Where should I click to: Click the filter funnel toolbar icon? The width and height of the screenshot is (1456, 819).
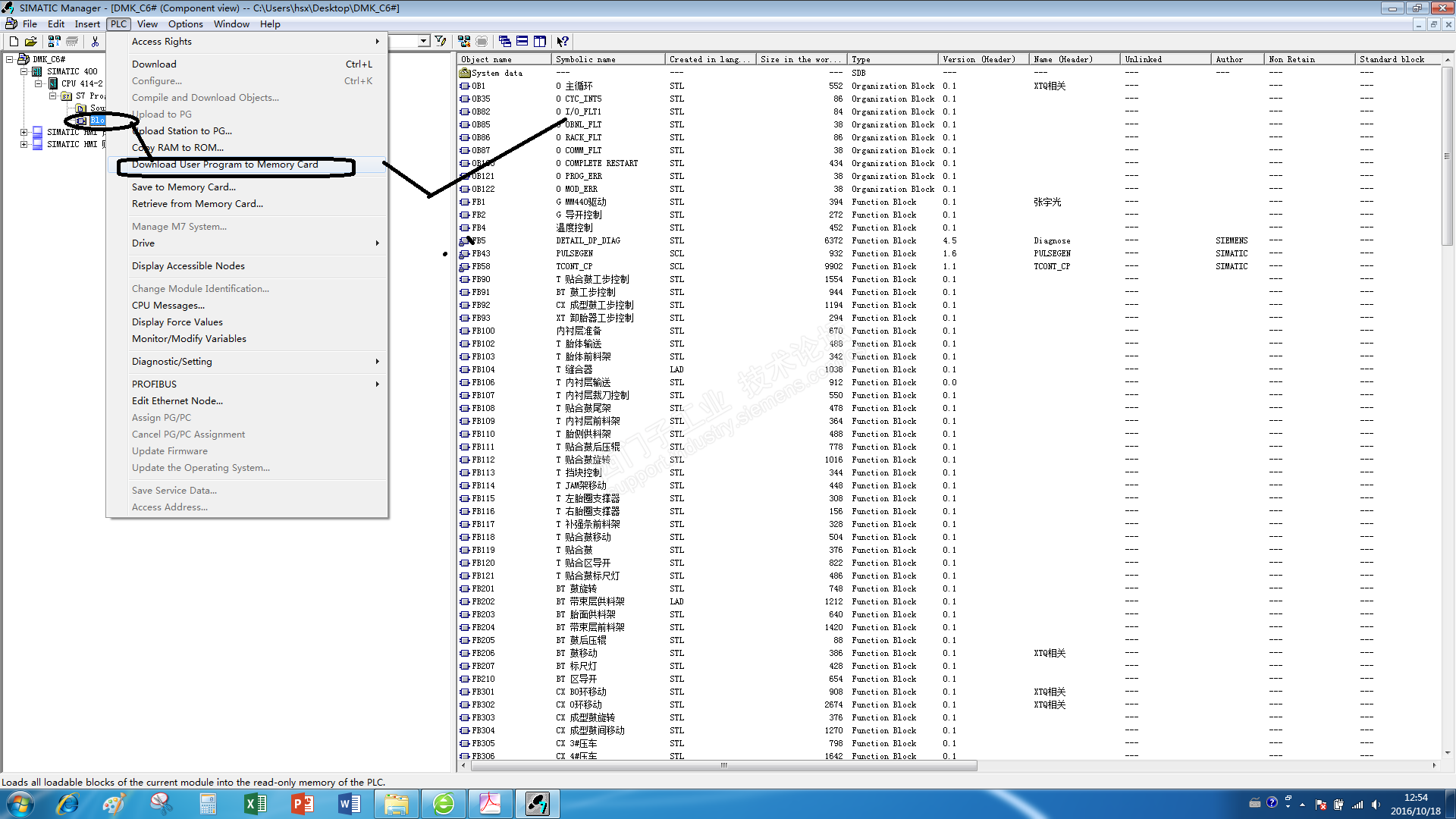441,42
